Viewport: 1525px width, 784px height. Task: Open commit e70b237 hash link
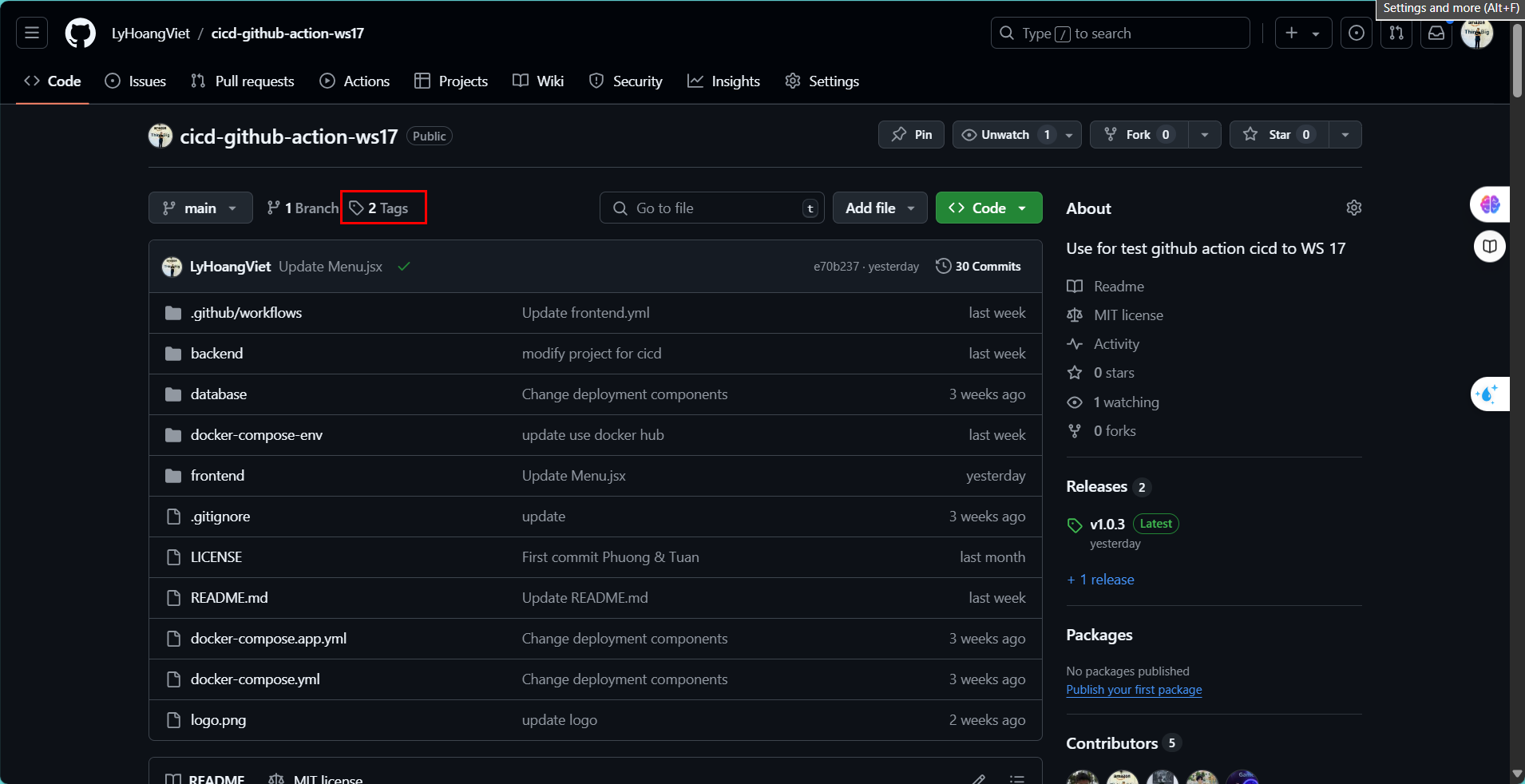[836, 266]
